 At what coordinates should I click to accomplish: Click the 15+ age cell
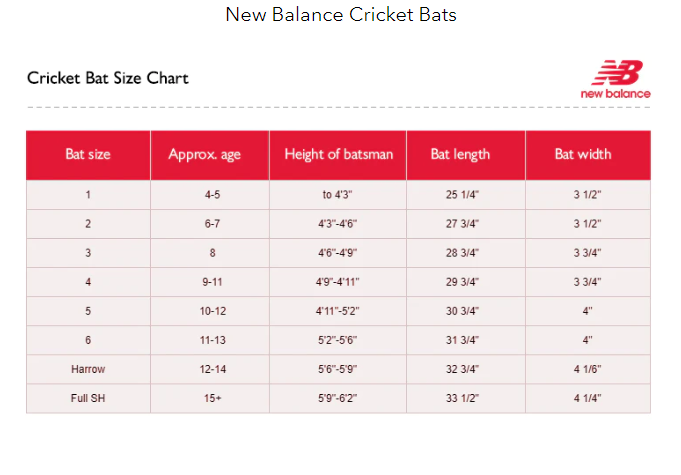(212, 398)
